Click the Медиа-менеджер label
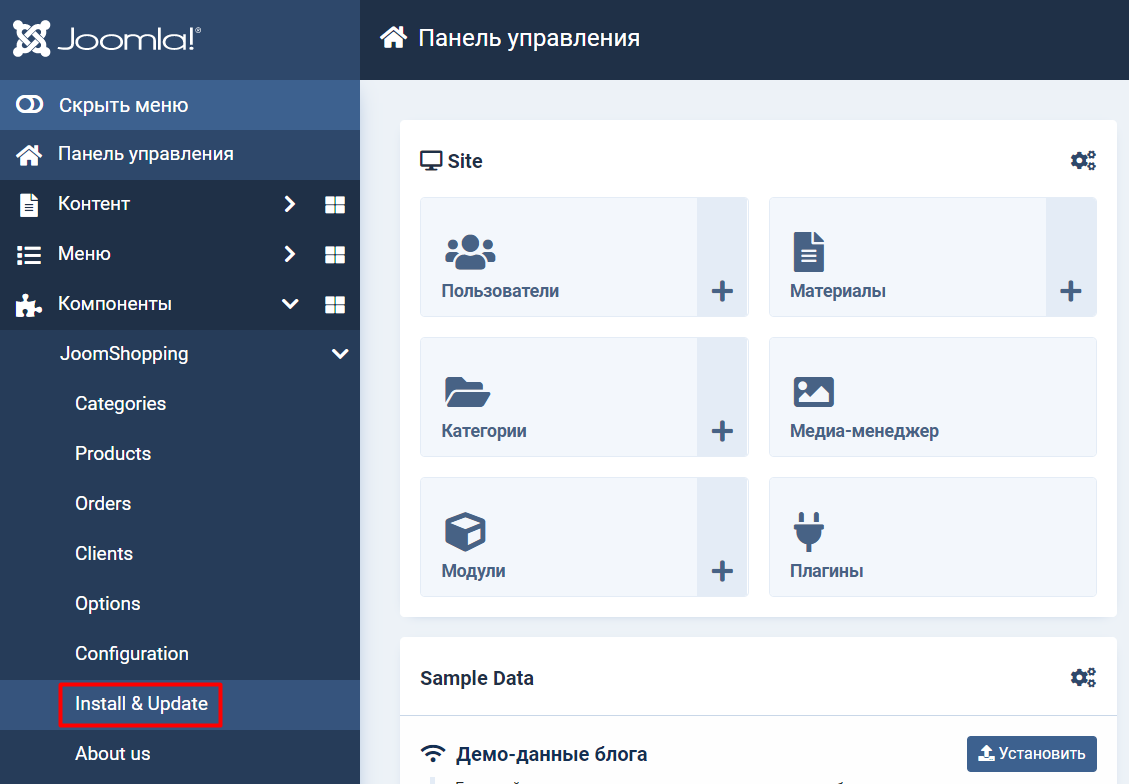This screenshot has height=784, width=1129. coord(864,431)
